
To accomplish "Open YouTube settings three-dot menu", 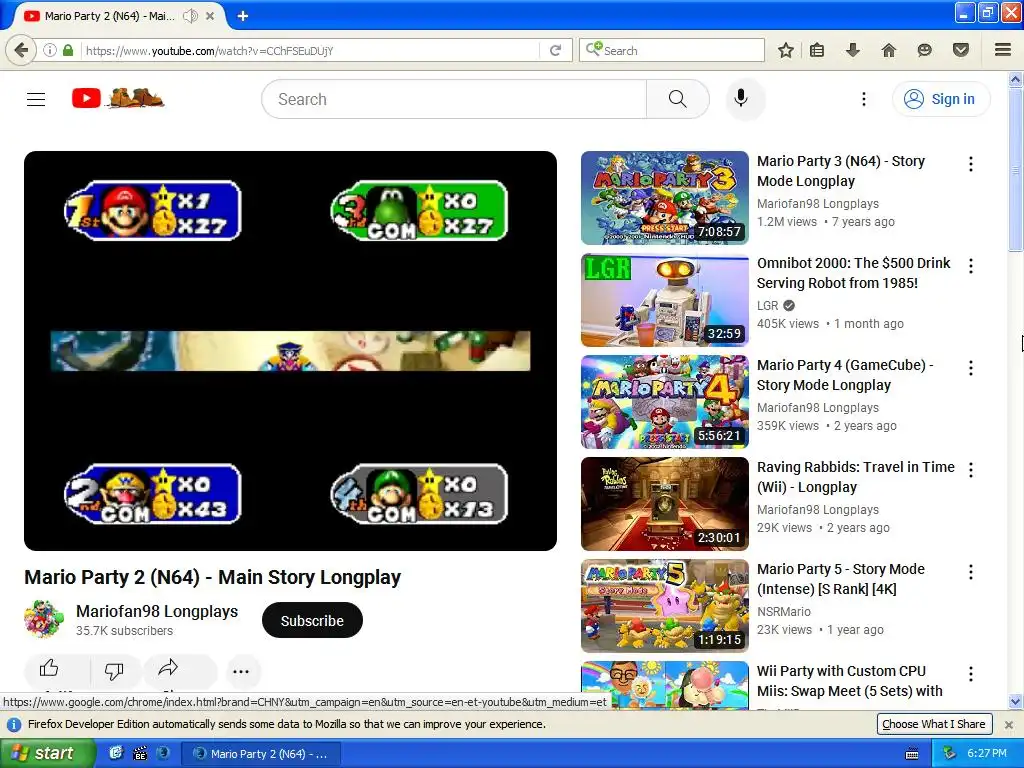I will [863, 99].
